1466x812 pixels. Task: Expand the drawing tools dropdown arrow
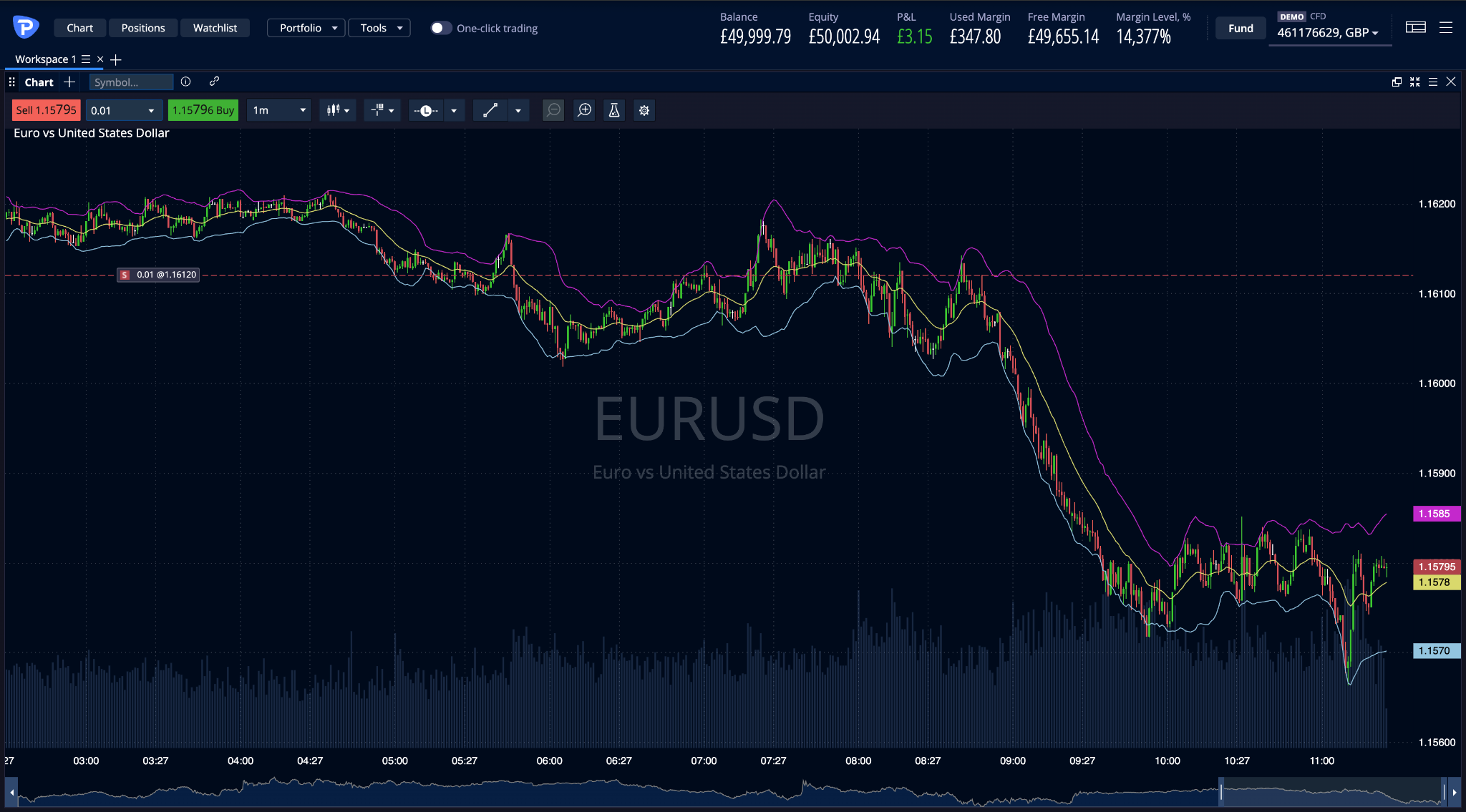[x=518, y=110]
